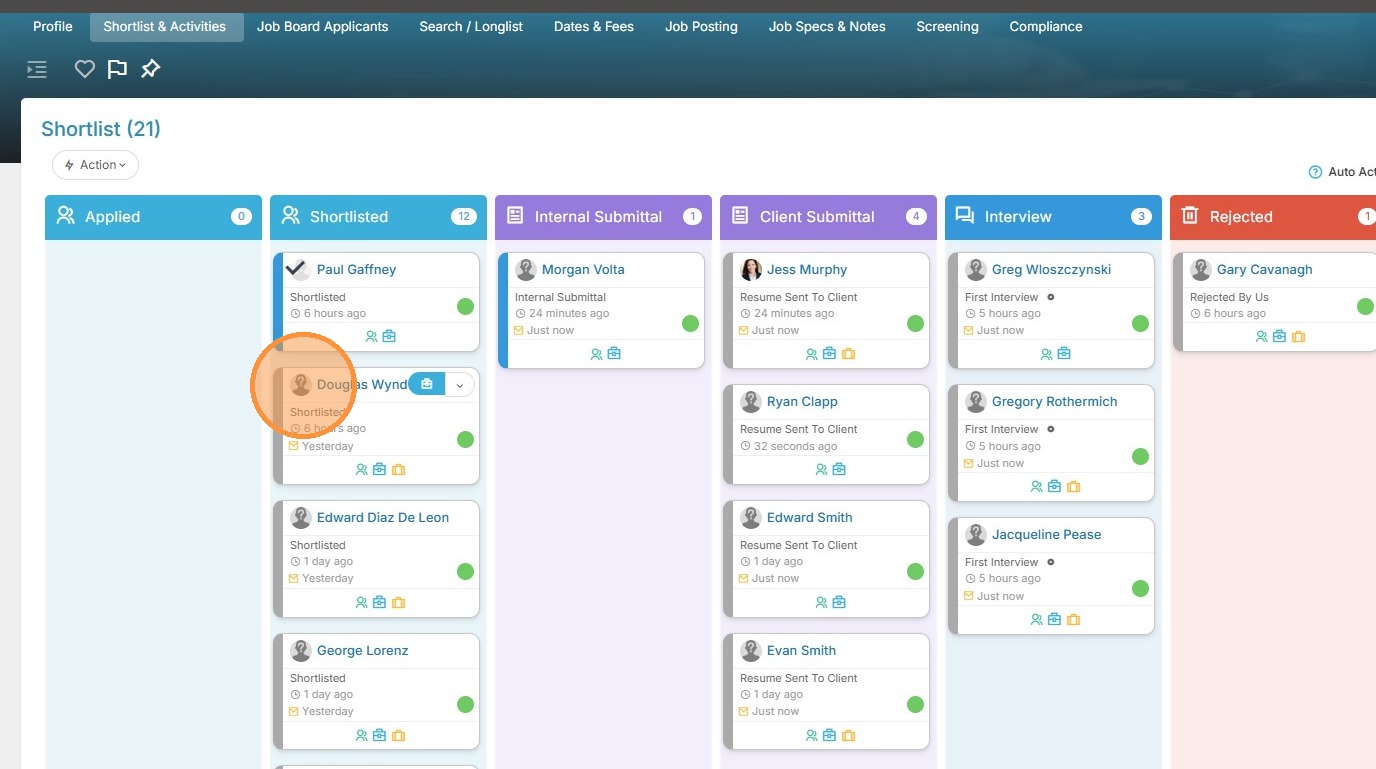1376x769 pixels.
Task: Click the yellow suitcase icon on Douglas Wynd's card
Action: click(x=398, y=470)
